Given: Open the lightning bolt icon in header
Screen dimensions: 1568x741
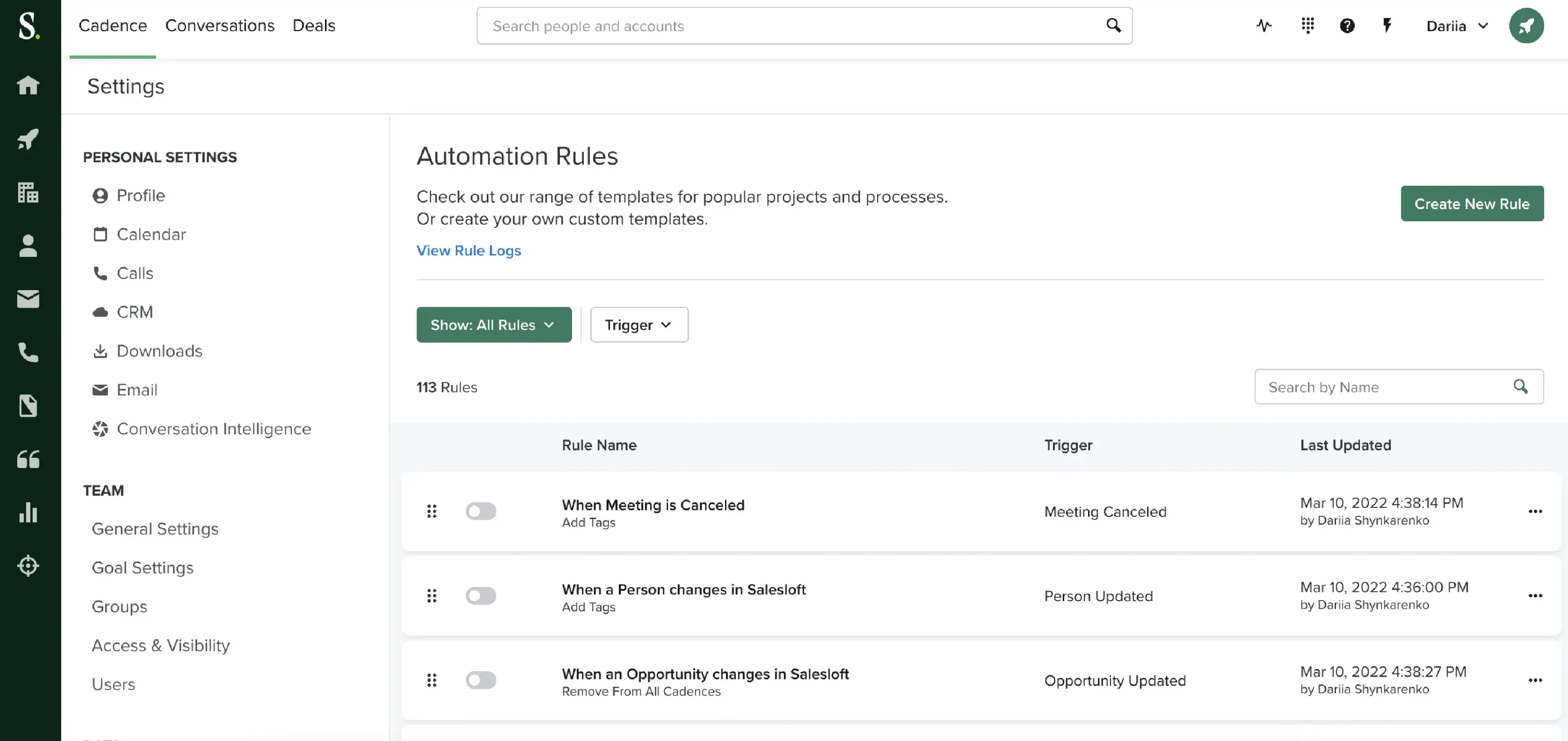Looking at the screenshot, I should [x=1387, y=25].
